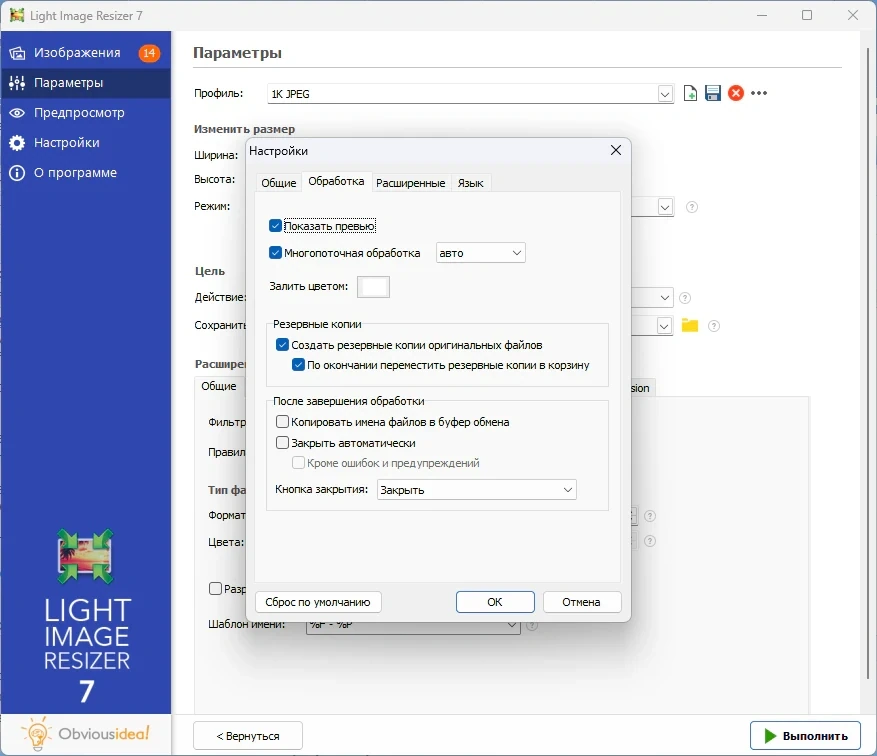Click the help icon beside Цвета
The height and width of the screenshot is (756, 877).
649,541
